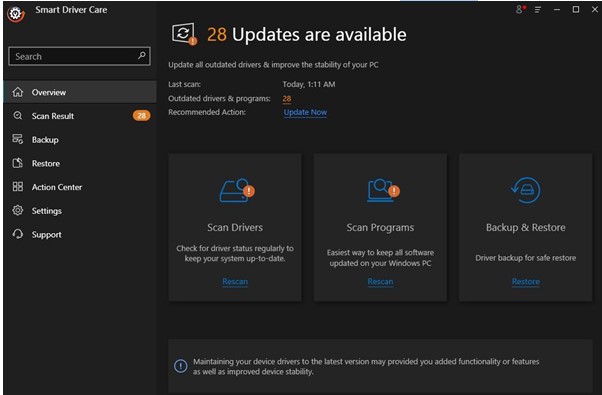The width and height of the screenshot is (602, 395).
Task: Open the hamburger menu icon
Action: point(538,10)
